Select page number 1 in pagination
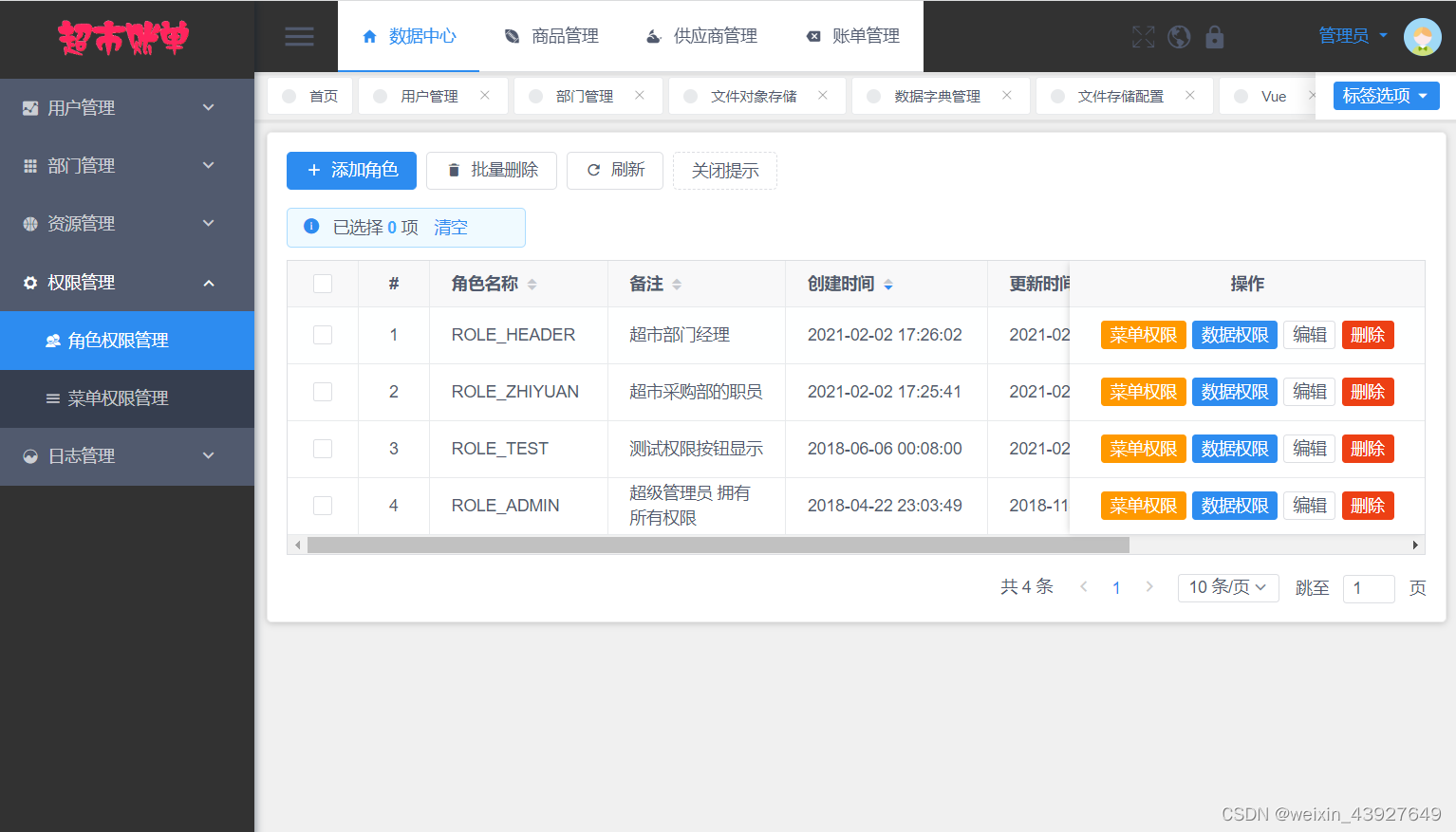1456x832 pixels. pos(1116,588)
